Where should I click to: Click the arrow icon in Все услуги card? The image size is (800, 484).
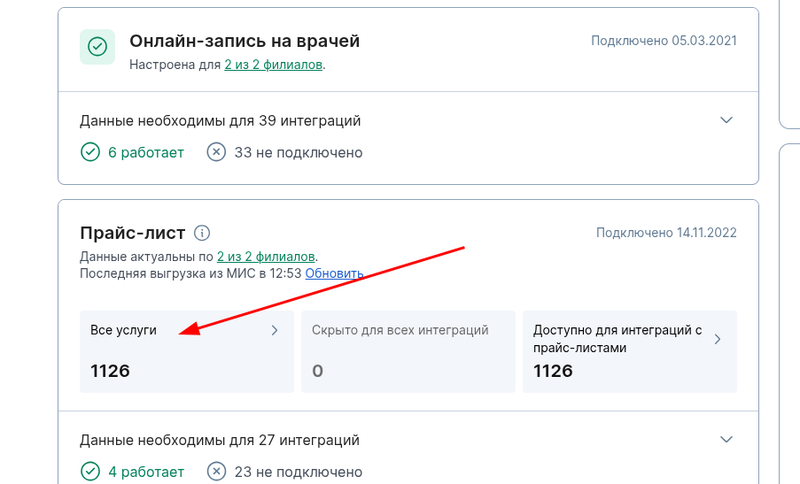coord(274,330)
